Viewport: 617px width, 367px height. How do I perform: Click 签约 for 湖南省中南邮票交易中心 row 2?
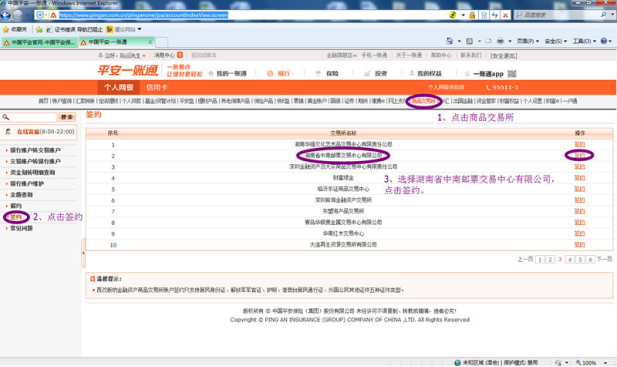click(x=580, y=155)
